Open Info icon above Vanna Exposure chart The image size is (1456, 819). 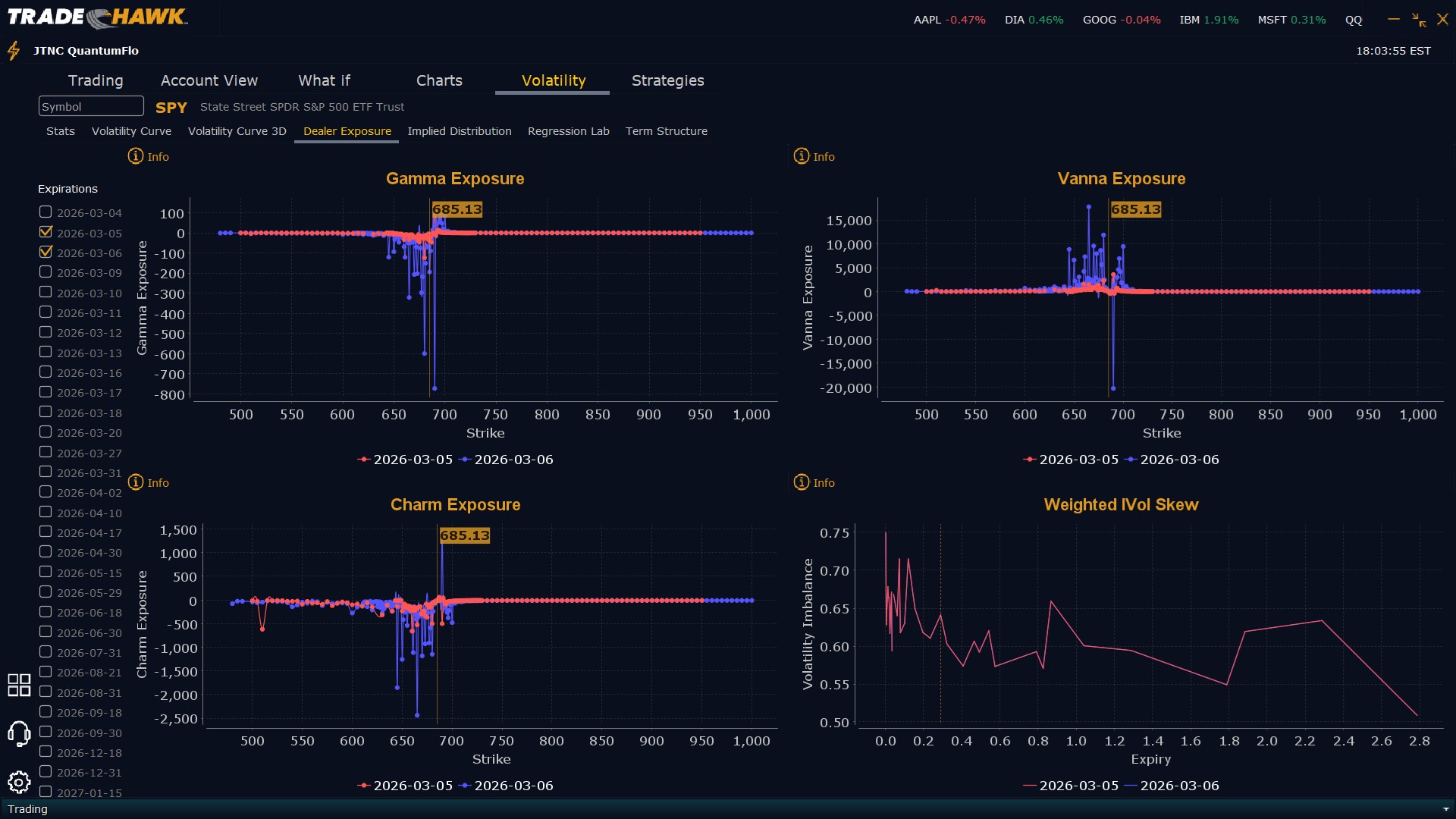802,156
